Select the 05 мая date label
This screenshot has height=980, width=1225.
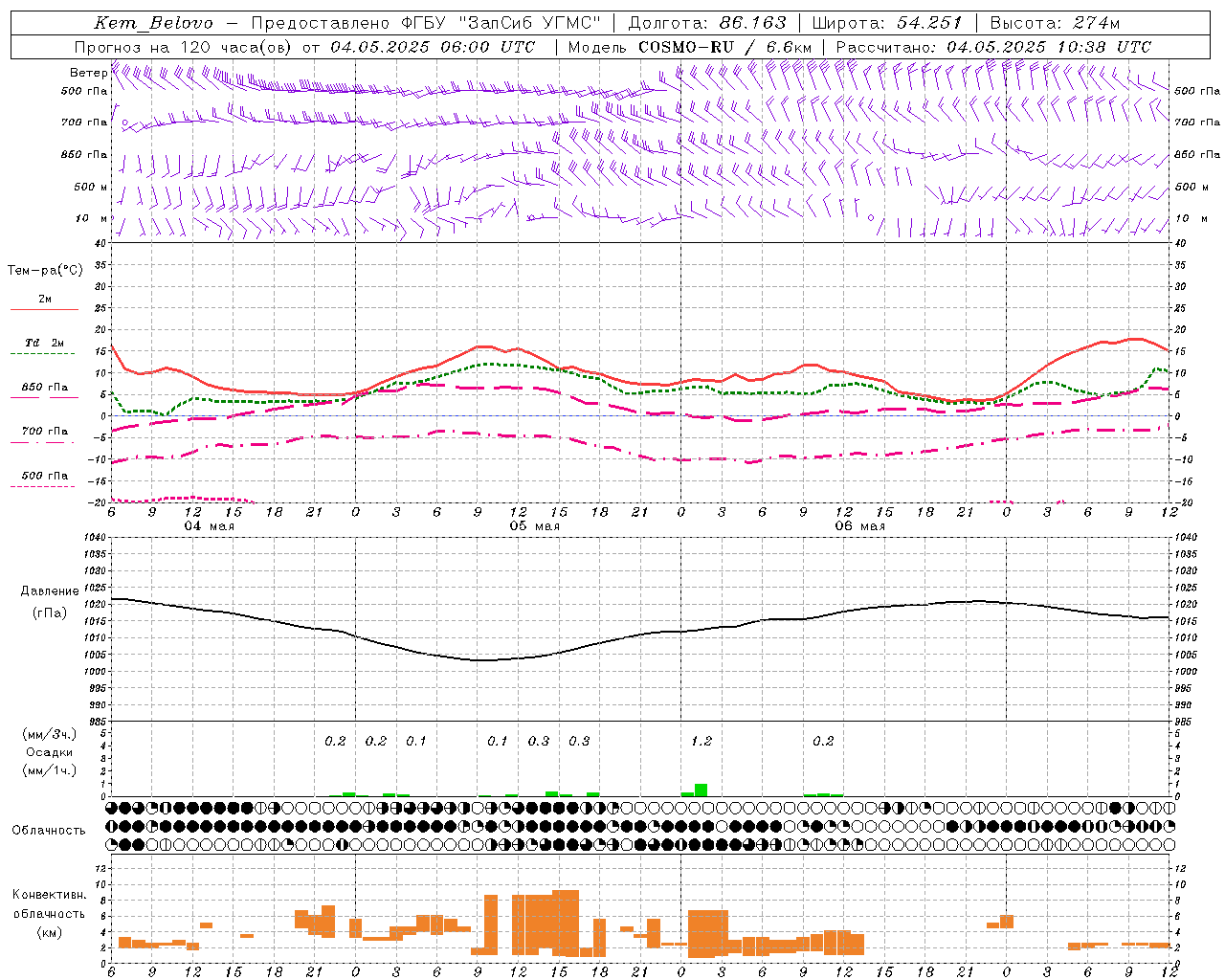pos(535,526)
